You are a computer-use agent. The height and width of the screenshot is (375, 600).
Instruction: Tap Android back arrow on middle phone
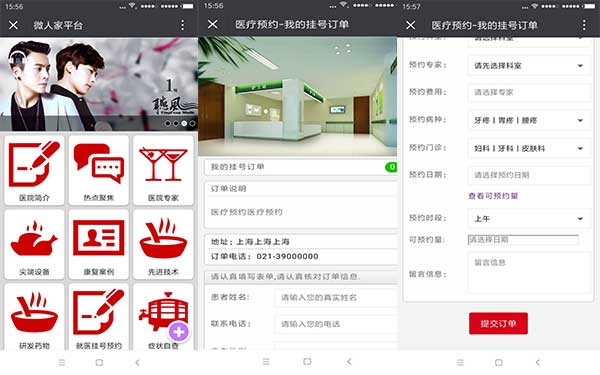(349, 361)
